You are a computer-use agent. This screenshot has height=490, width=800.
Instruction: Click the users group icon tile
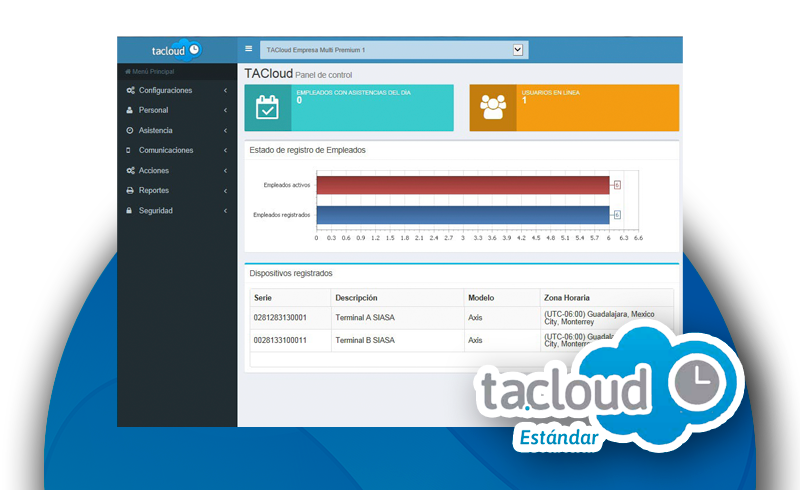(493, 108)
